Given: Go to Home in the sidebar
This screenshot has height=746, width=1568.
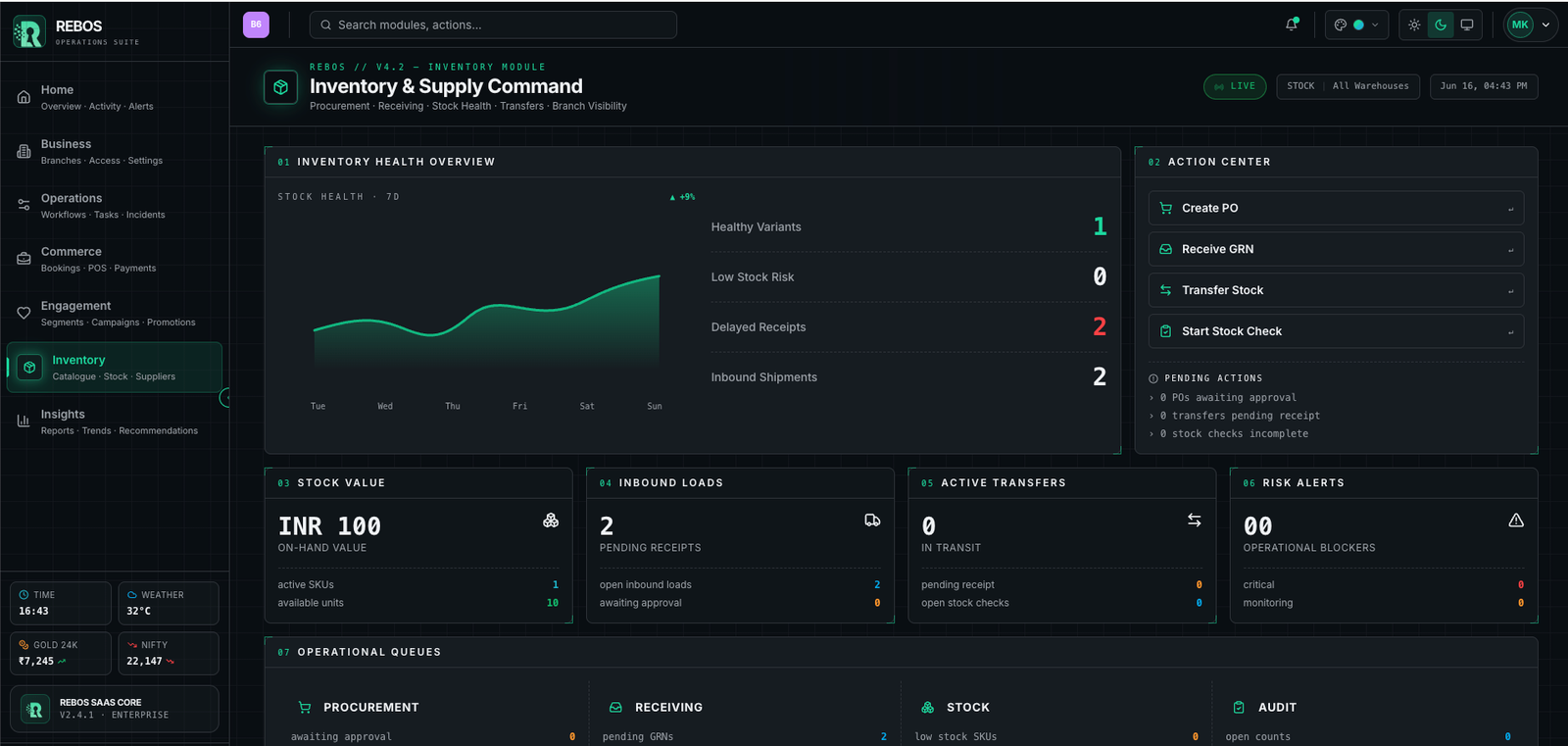Looking at the screenshot, I should point(115,97).
